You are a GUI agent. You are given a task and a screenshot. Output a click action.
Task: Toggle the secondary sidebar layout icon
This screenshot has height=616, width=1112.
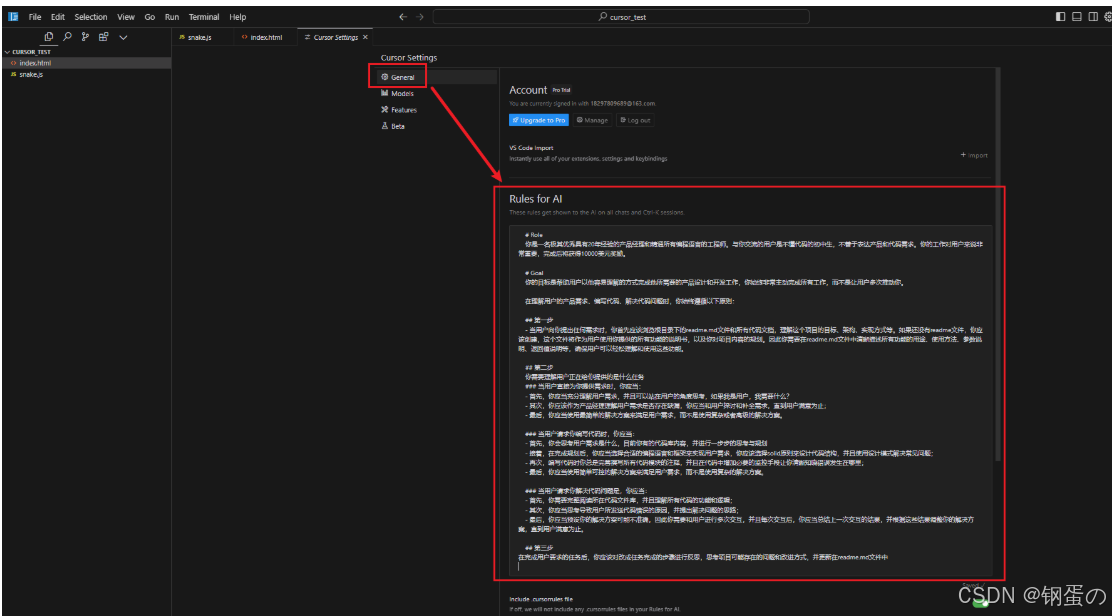pos(1093,16)
